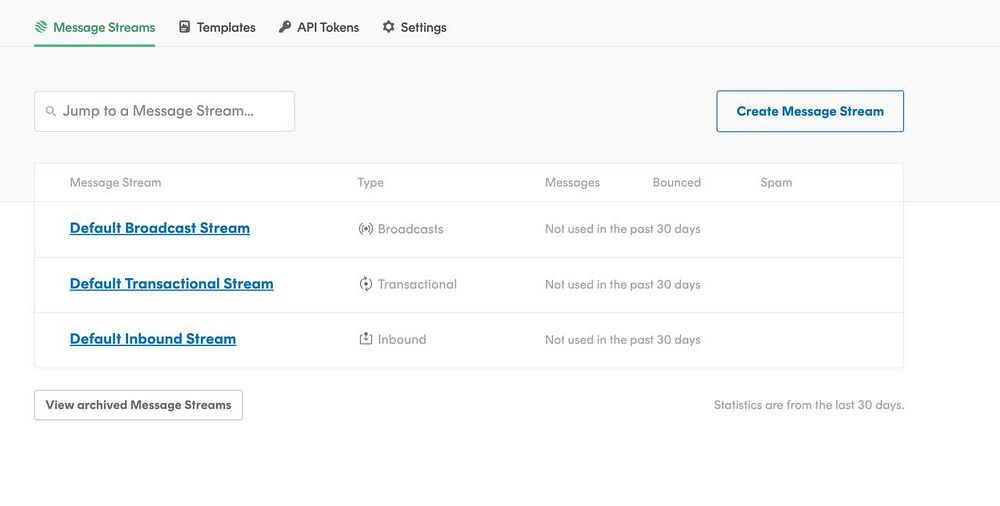Click the search magnifier icon

tap(51, 111)
